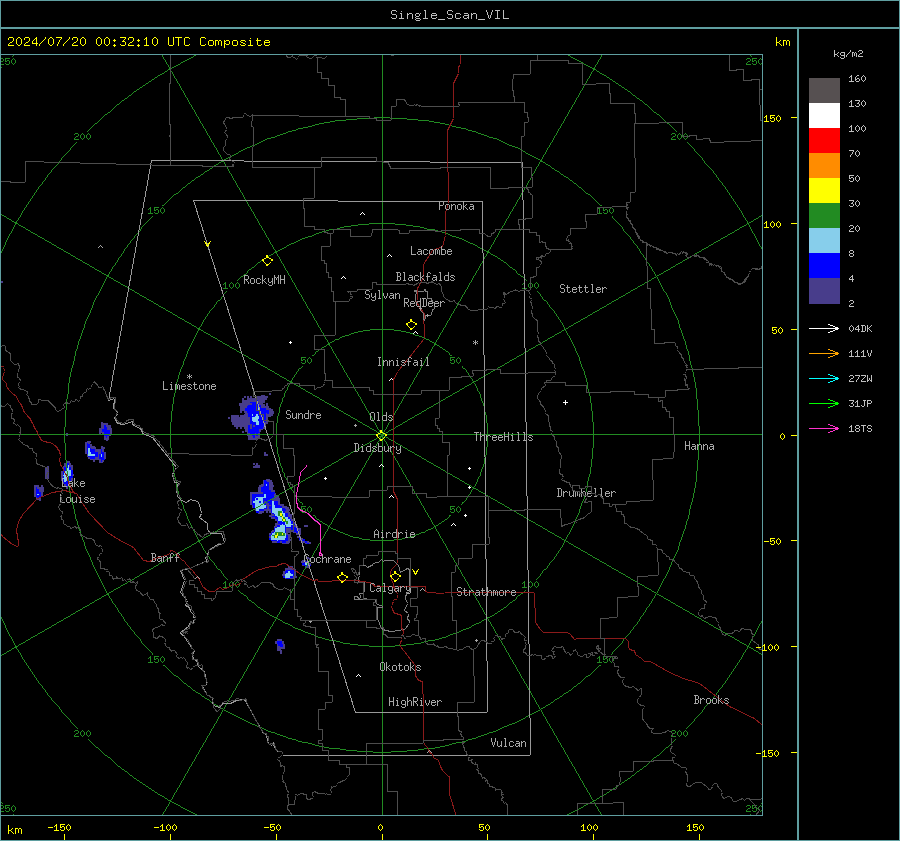Click the yellow V marker northeast of Calgary
The image size is (900, 841).
tap(416, 572)
